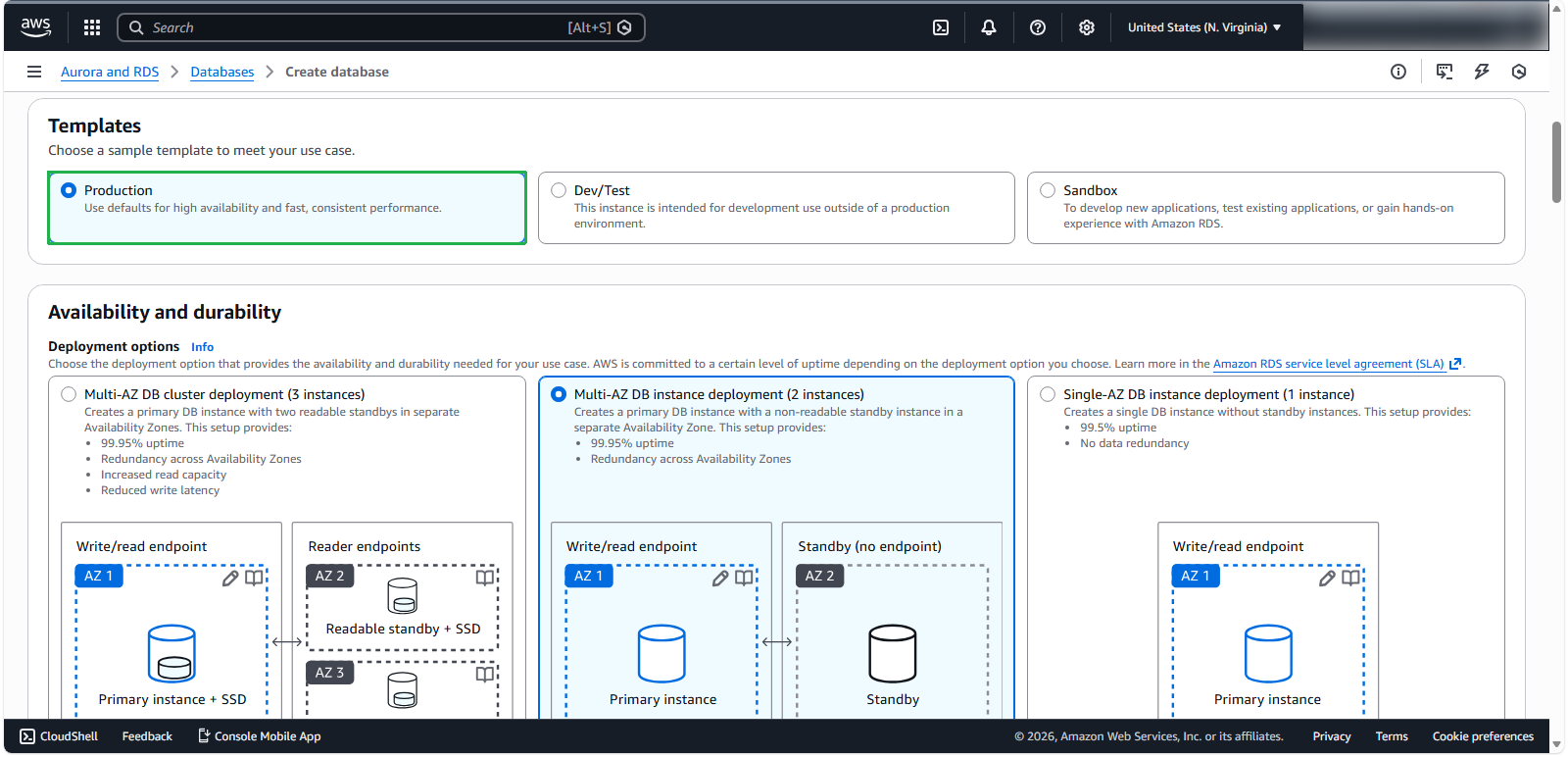
Task: Click "Primary instance + SSD" label
Action: tap(172, 699)
